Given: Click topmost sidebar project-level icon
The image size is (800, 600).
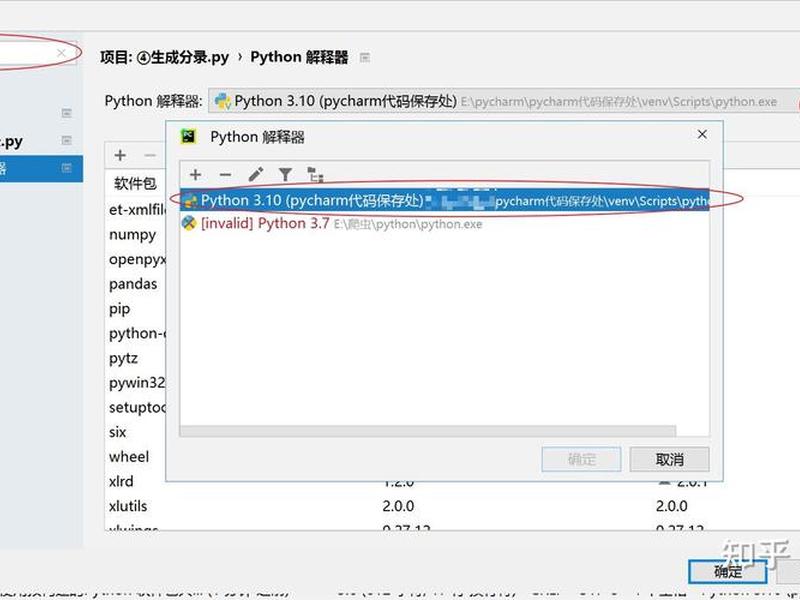Looking at the screenshot, I should click(x=66, y=113).
